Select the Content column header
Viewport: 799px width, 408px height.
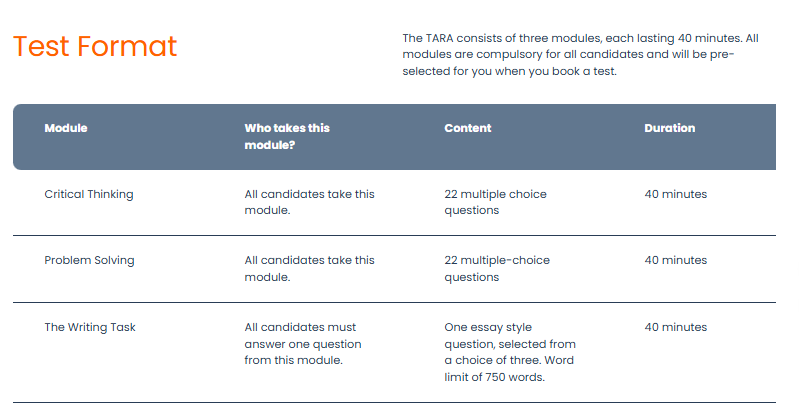point(467,128)
